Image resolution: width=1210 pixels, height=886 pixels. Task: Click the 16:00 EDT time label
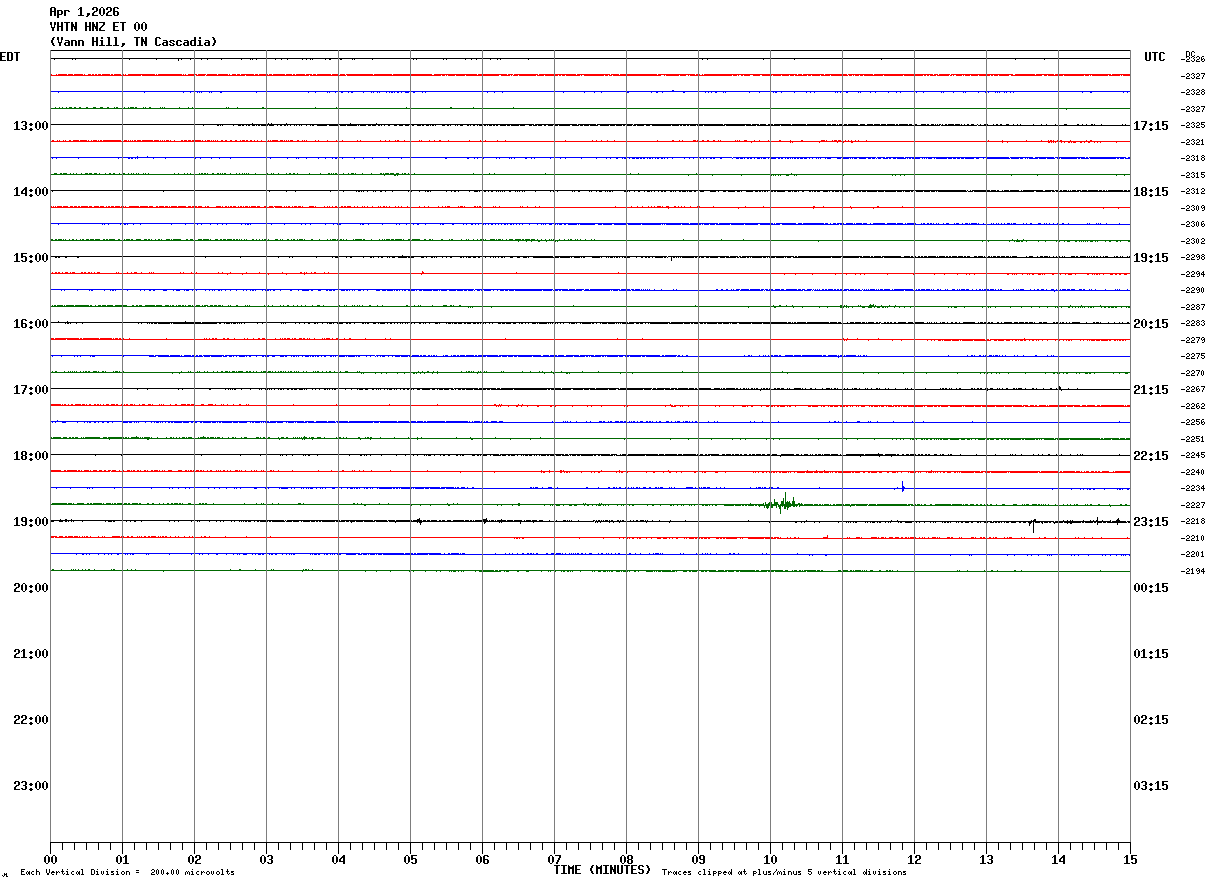coord(30,324)
